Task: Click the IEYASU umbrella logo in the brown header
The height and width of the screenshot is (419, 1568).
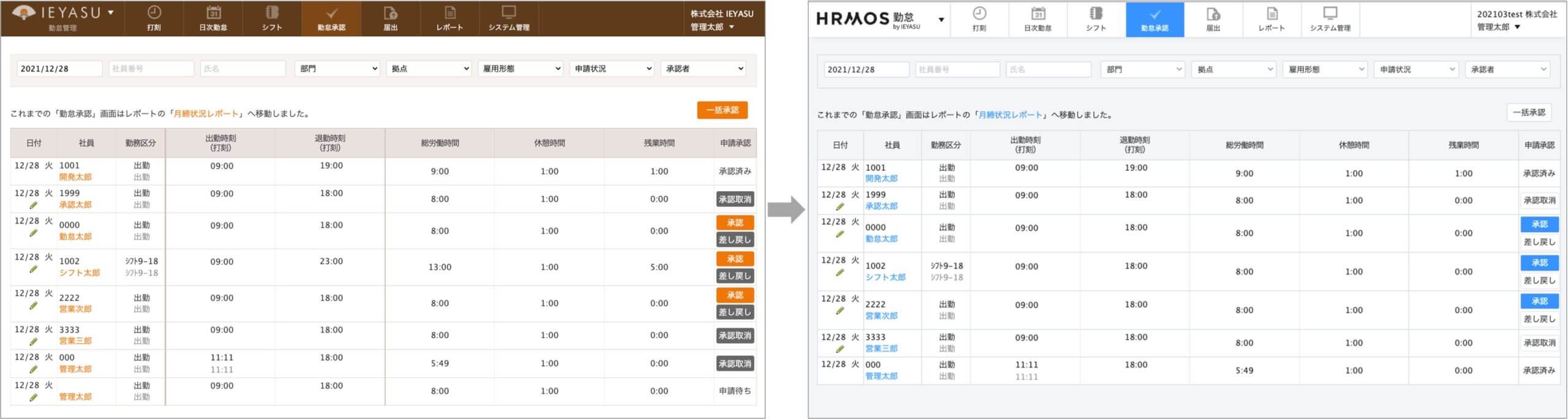Action: click(23, 12)
